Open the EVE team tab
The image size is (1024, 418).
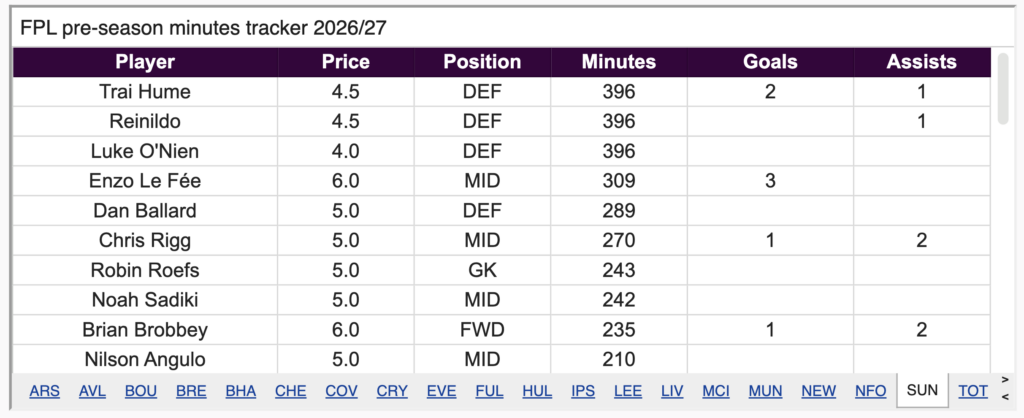(441, 391)
